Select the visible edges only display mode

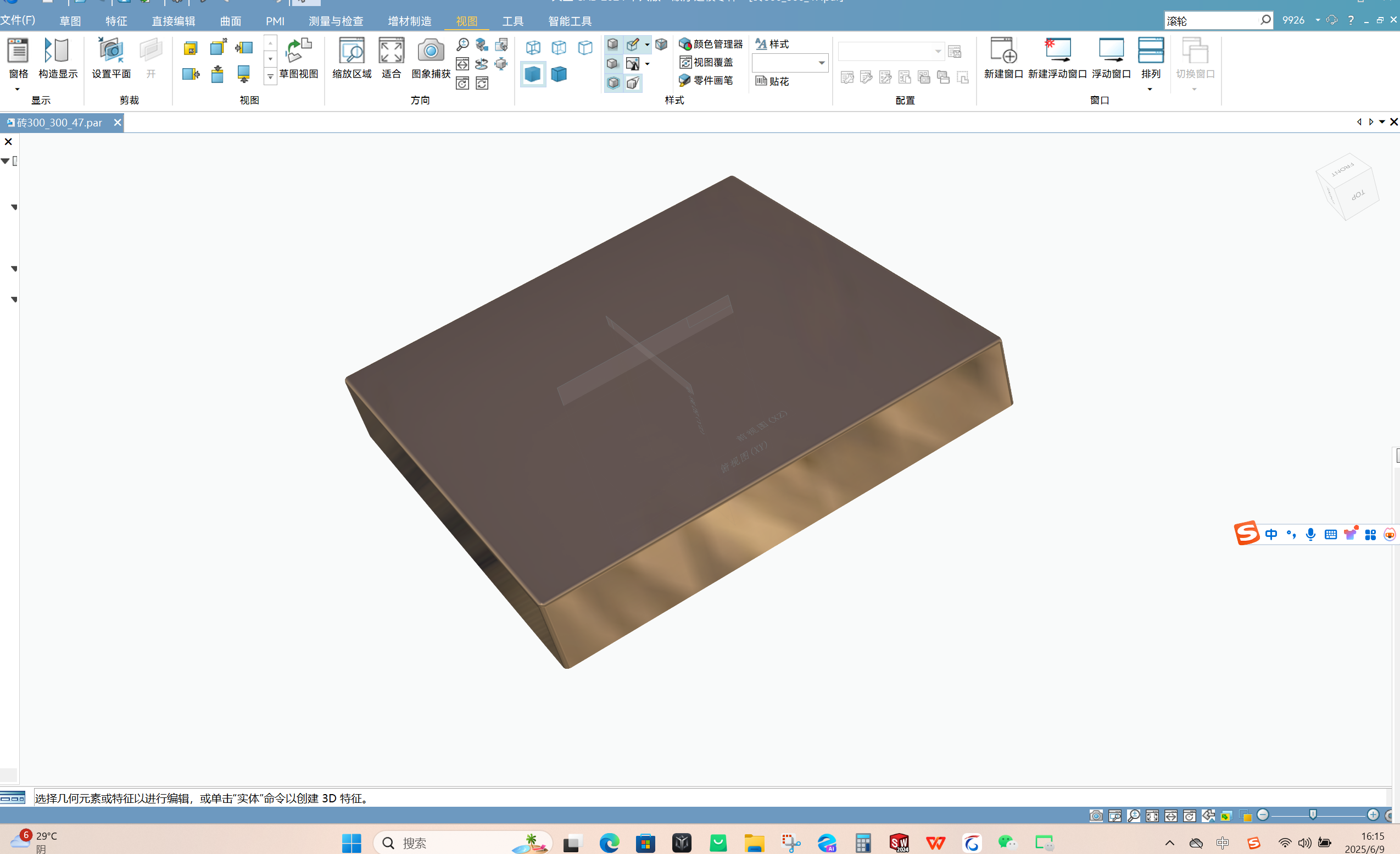tap(585, 47)
